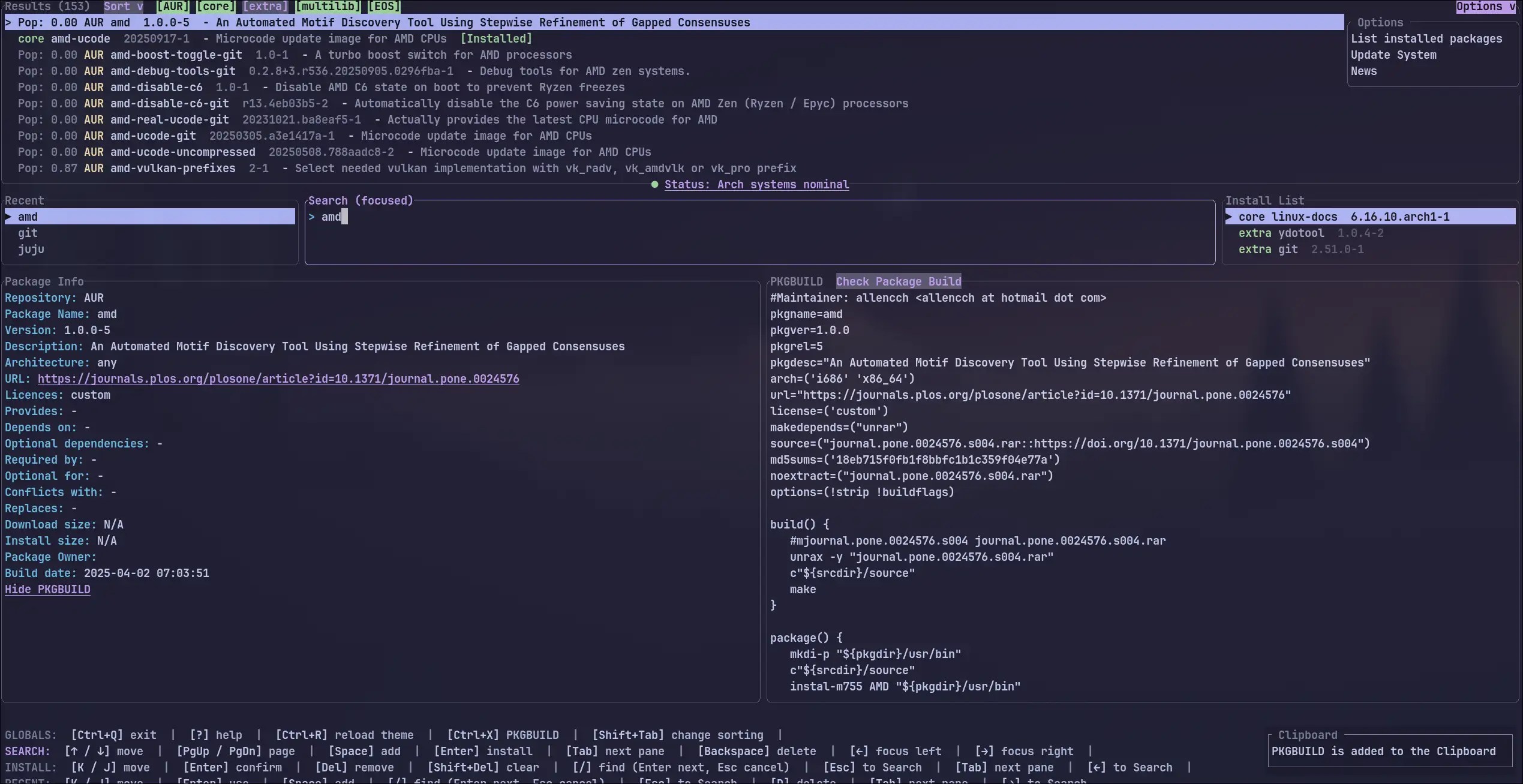Focus the Search input field
This screenshot has height=784, width=1523.
tap(759, 233)
